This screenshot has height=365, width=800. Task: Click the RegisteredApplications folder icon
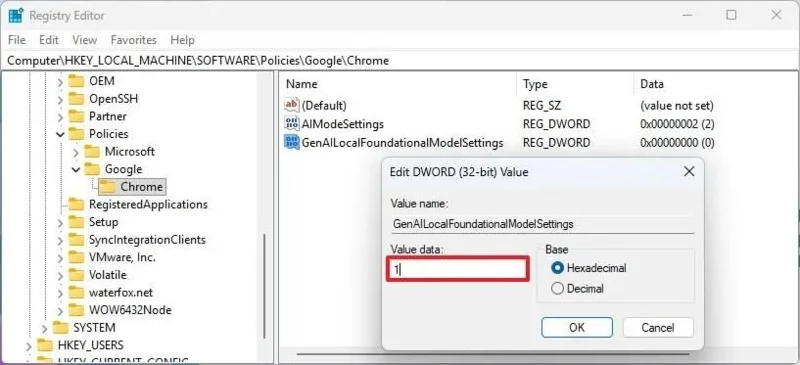pyautogui.click(x=76, y=204)
